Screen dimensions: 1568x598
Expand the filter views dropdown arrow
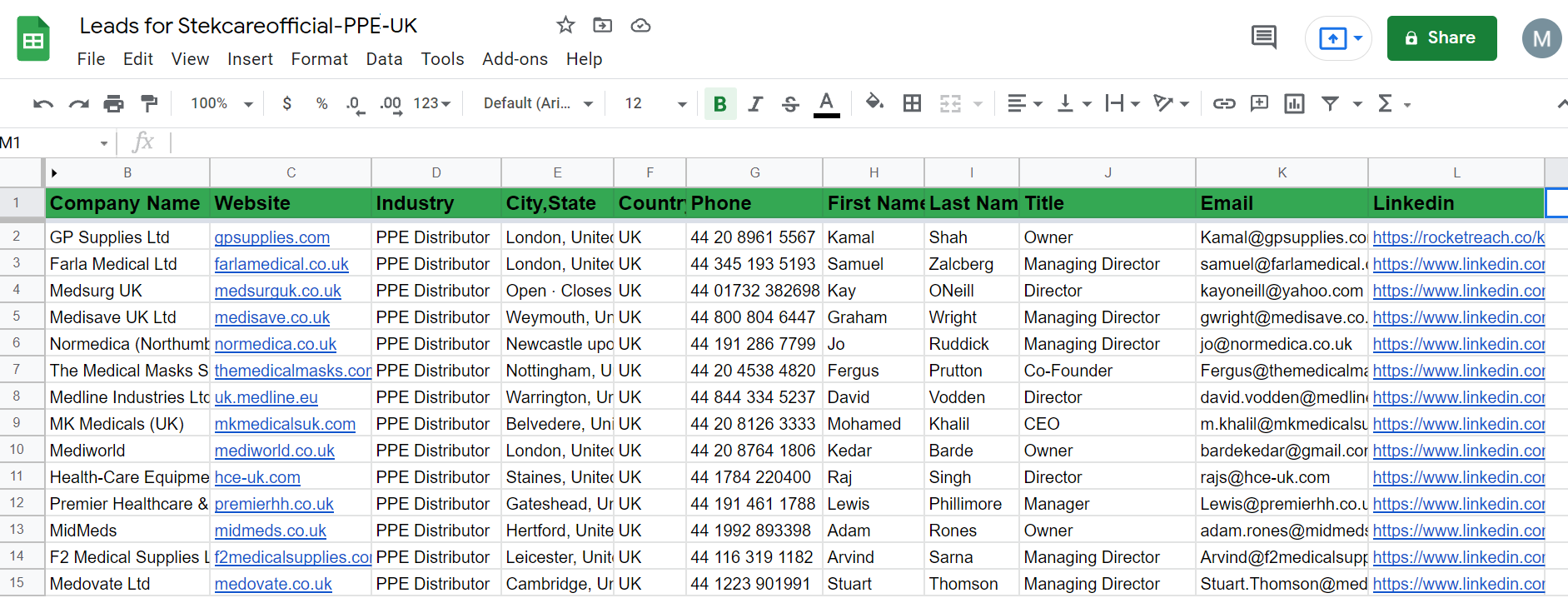point(1357,104)
